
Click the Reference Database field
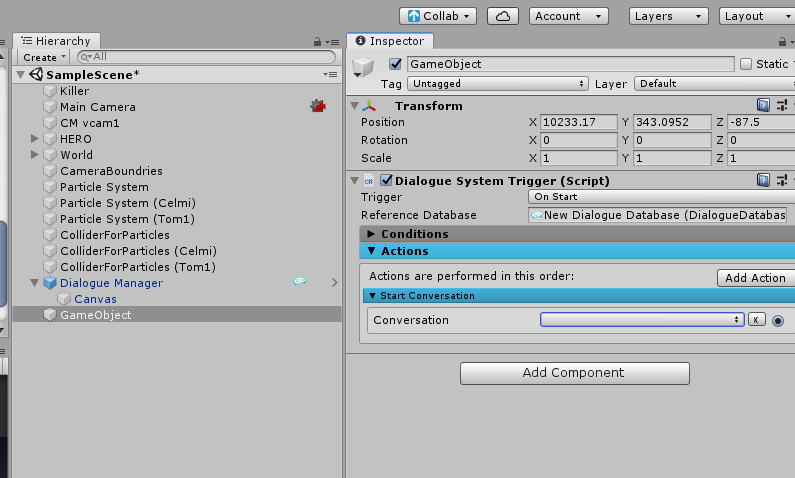657,215
